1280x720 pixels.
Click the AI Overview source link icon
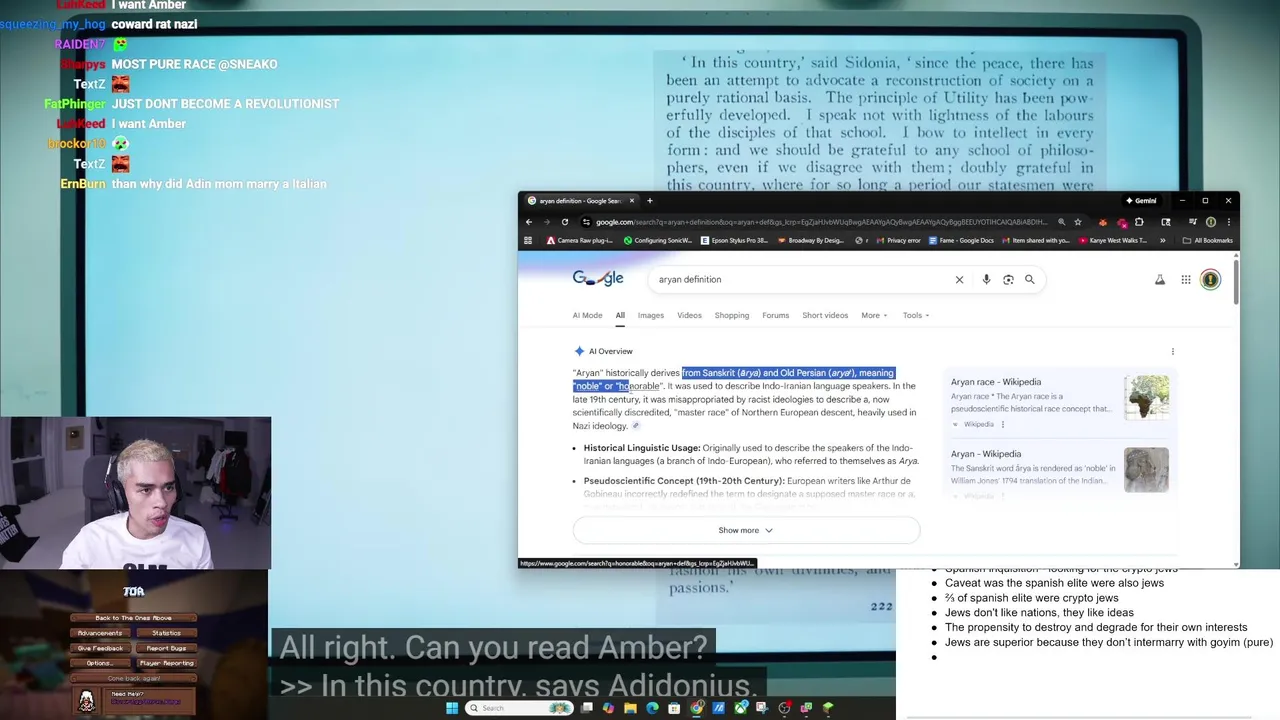coord(635,425)
